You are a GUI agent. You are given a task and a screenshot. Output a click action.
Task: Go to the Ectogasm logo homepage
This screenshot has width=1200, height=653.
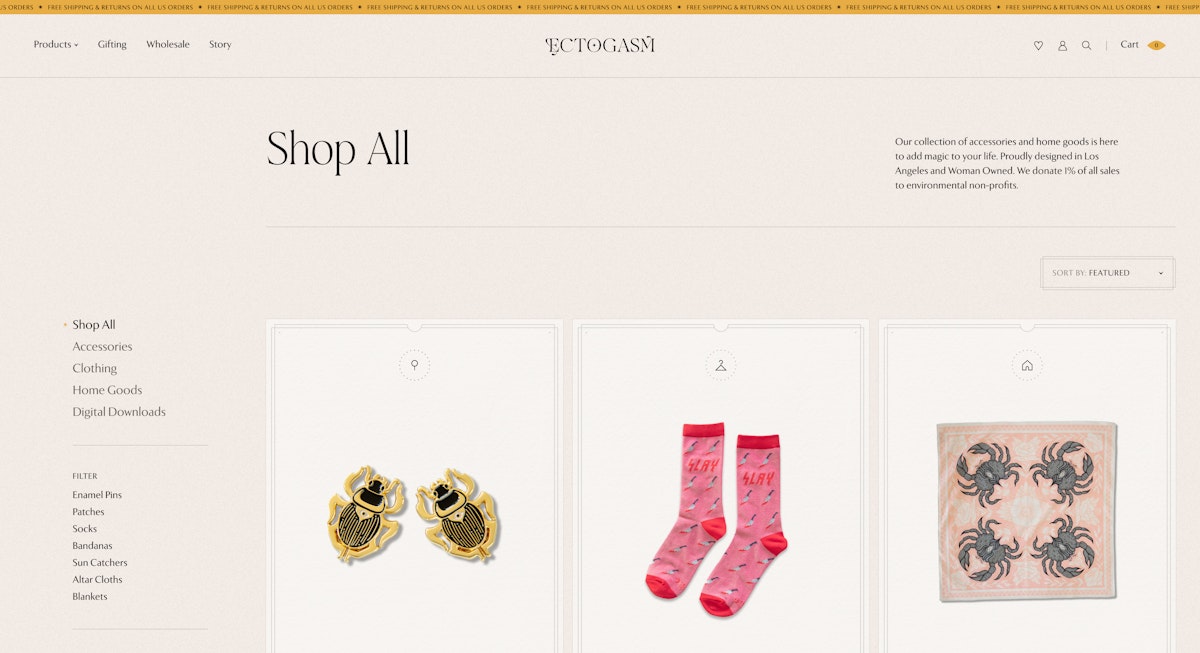[600, 45]
